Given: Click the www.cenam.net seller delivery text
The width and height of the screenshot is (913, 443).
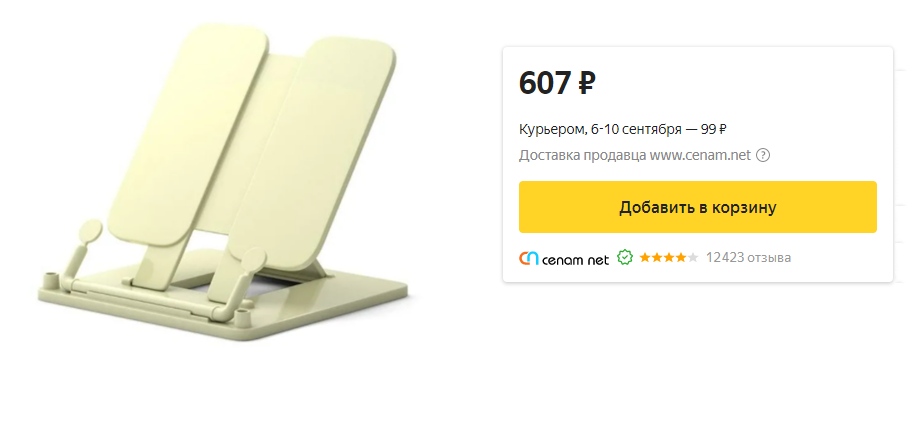Looking at the screenshot, I should pyautogui.click(x=700, y=155).
